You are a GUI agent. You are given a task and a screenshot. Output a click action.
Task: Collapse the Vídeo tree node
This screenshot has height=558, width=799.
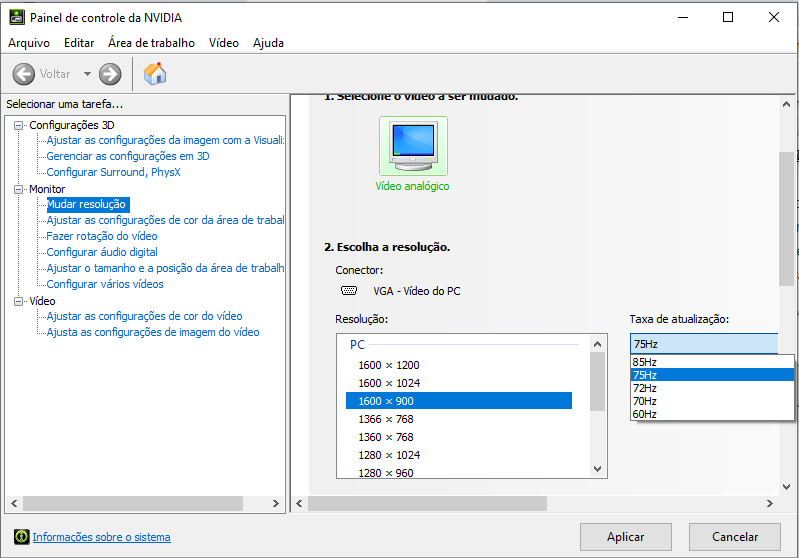[x=19, y=301]
